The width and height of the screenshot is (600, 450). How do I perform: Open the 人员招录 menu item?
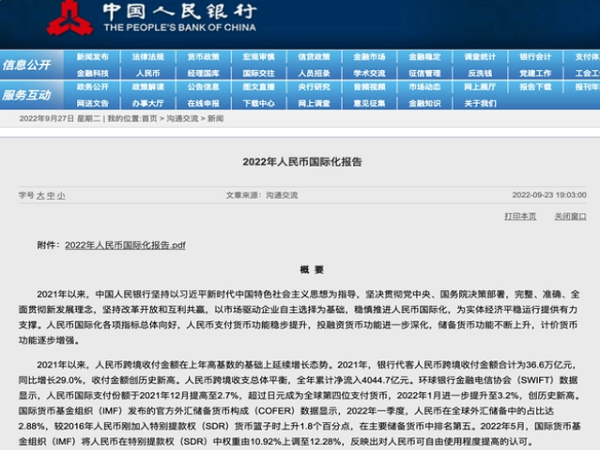click(x=314, y=73)
